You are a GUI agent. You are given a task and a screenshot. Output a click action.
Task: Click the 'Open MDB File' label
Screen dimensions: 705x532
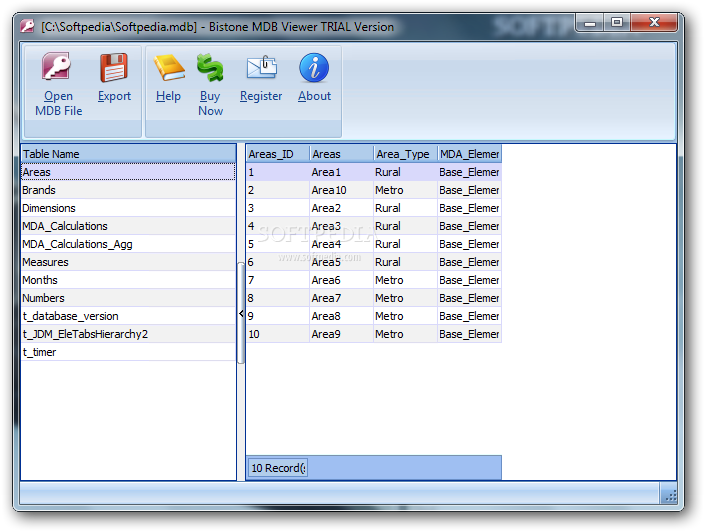pos(58,103)
